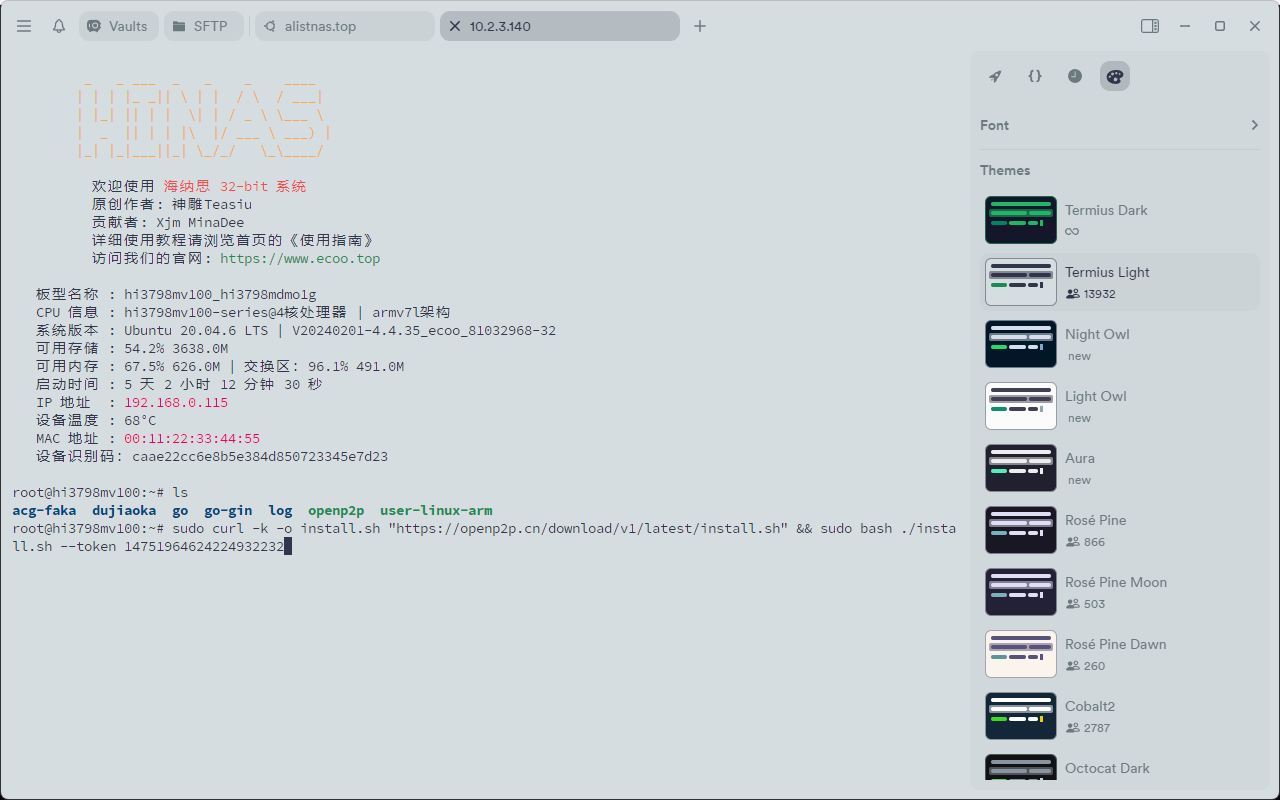Toggle the side panel layout icon
The height and width of the screenshot is (800, 1280).
pos(1150,26)
